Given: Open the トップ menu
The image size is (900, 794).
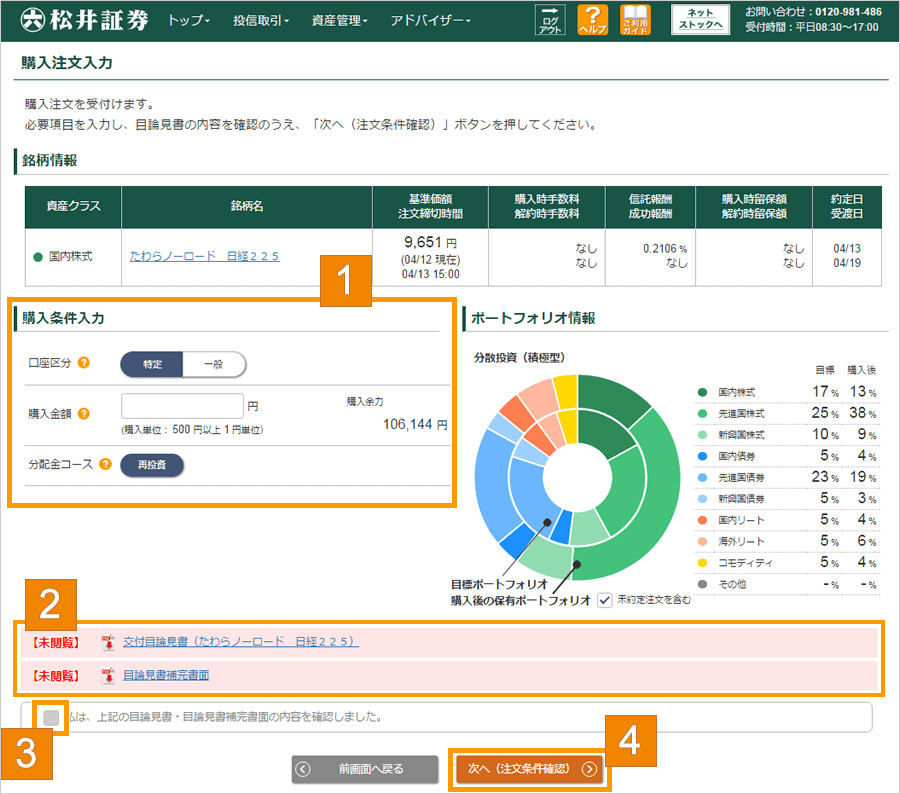Looking at the screenshot, I should coord(189,21).
